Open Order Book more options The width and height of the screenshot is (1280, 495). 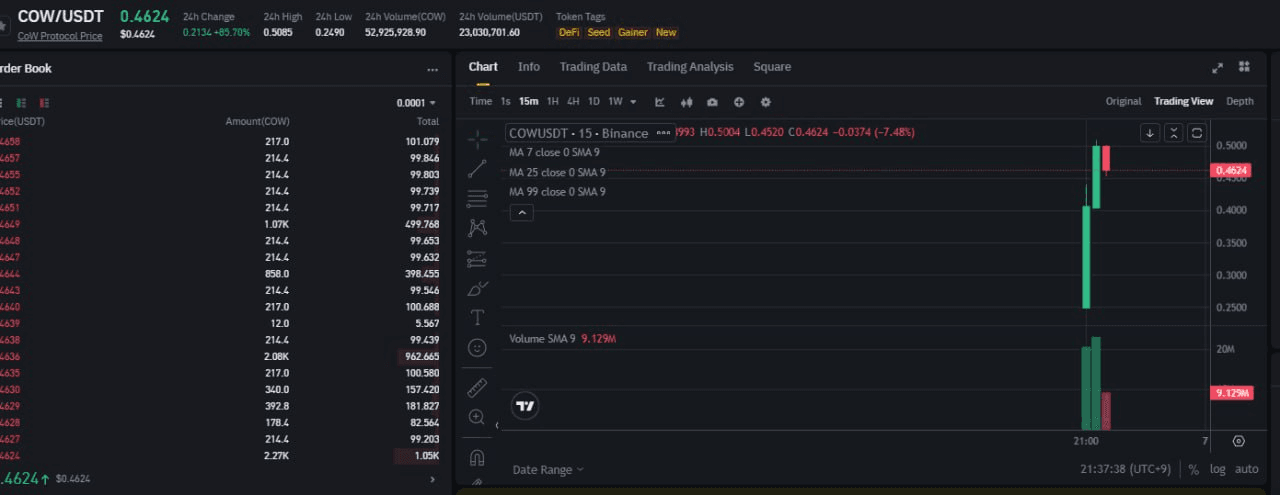[432, 70]
